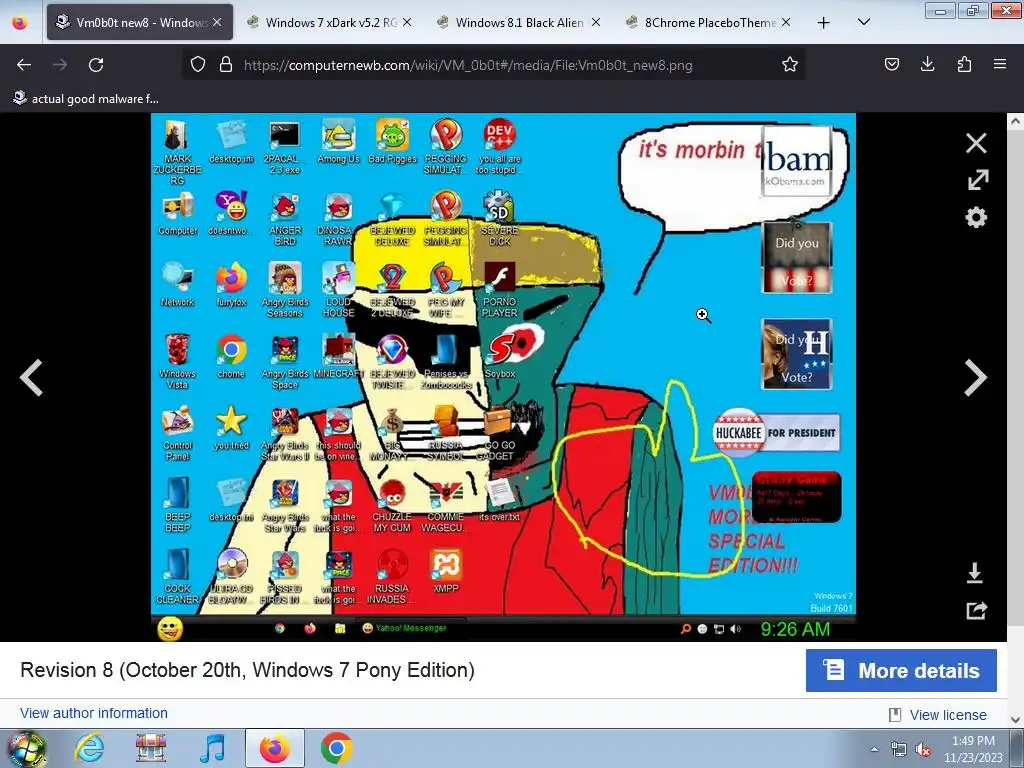Viewport: 1024px width, 768px height.
Task: Switch to Windows 8.1 Black Alien tab
Action: (519, 22)
